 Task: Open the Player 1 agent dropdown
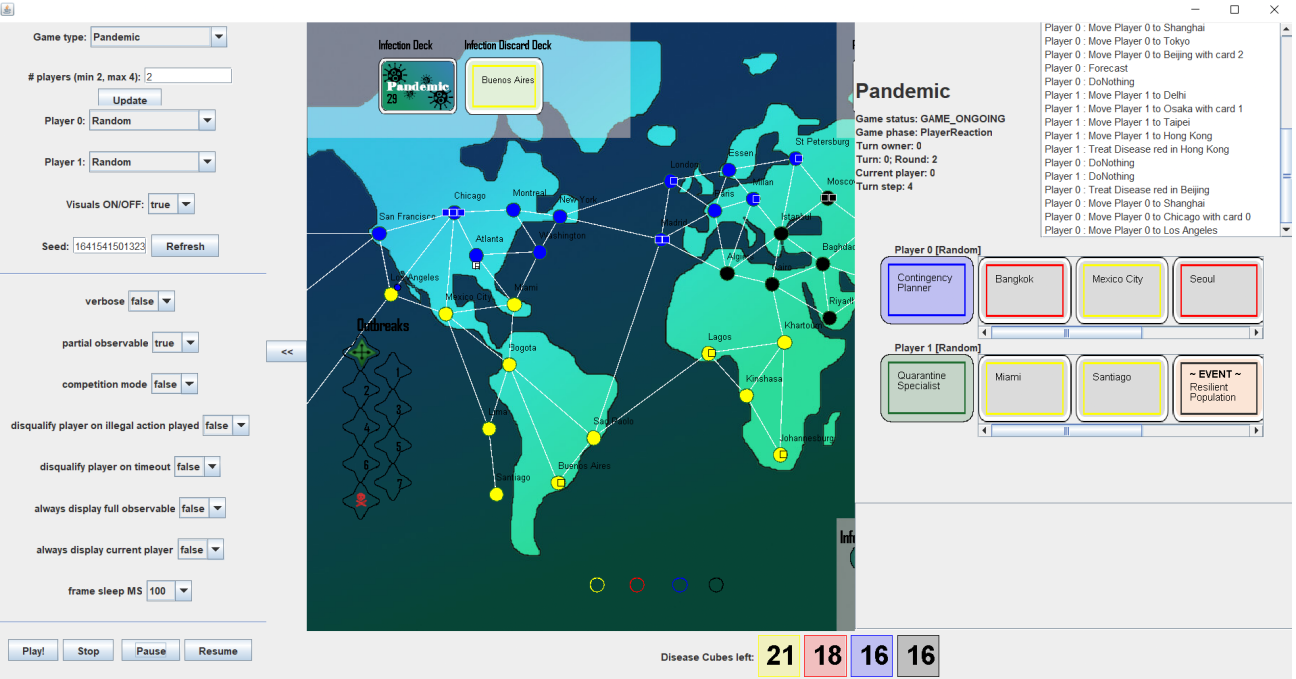coord(152,162)
